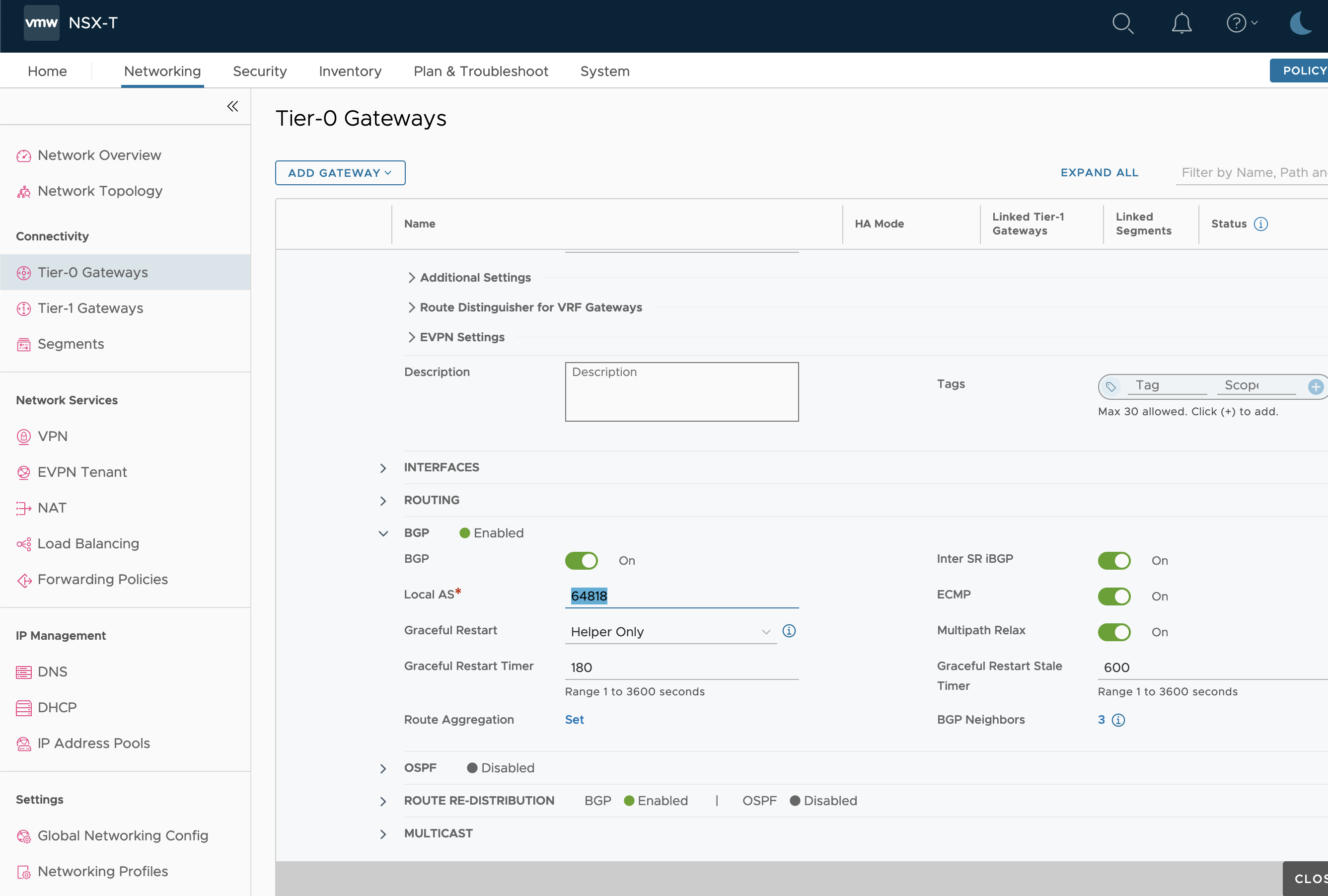Click the Tier-0 Gateways sidebar icon
This screenshot has height=896, width=1328.
tap(23, 273)
